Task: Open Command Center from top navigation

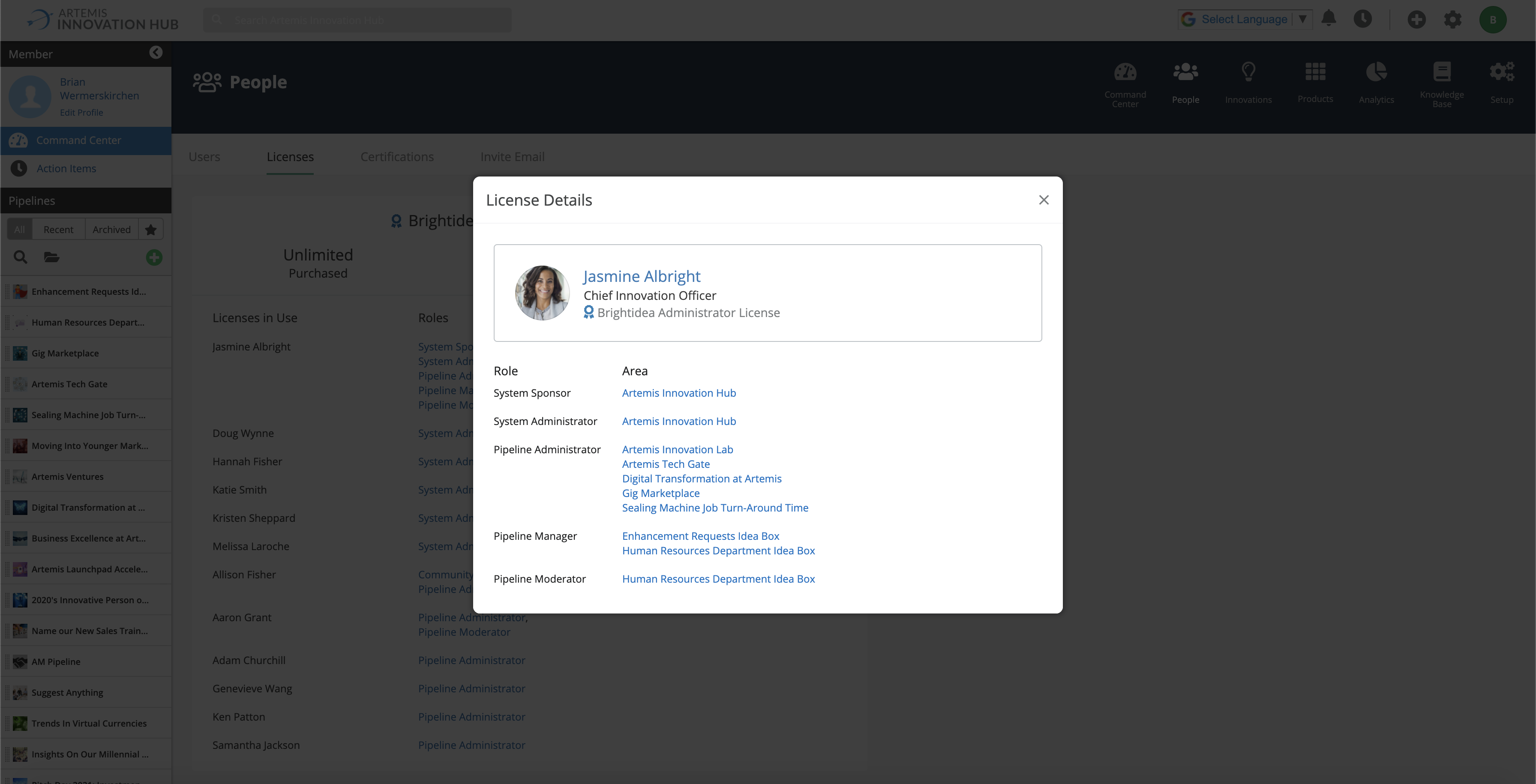Action: click(1125, 85)
